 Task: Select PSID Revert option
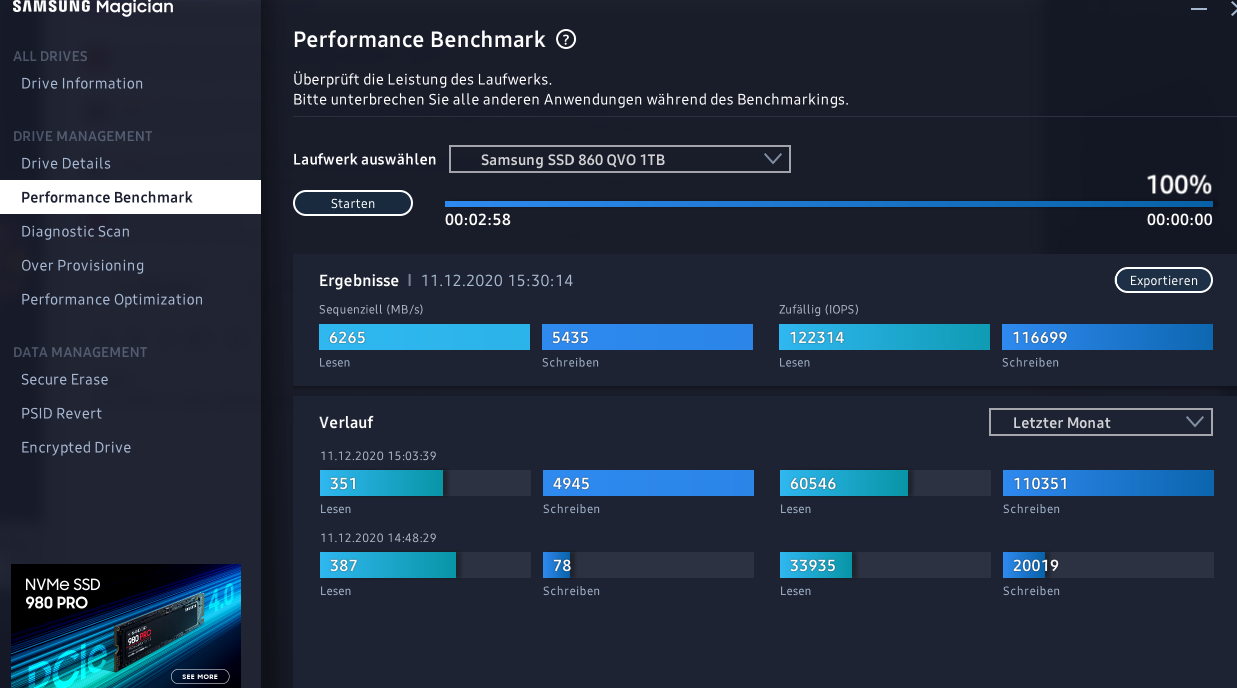pos(61,413)
